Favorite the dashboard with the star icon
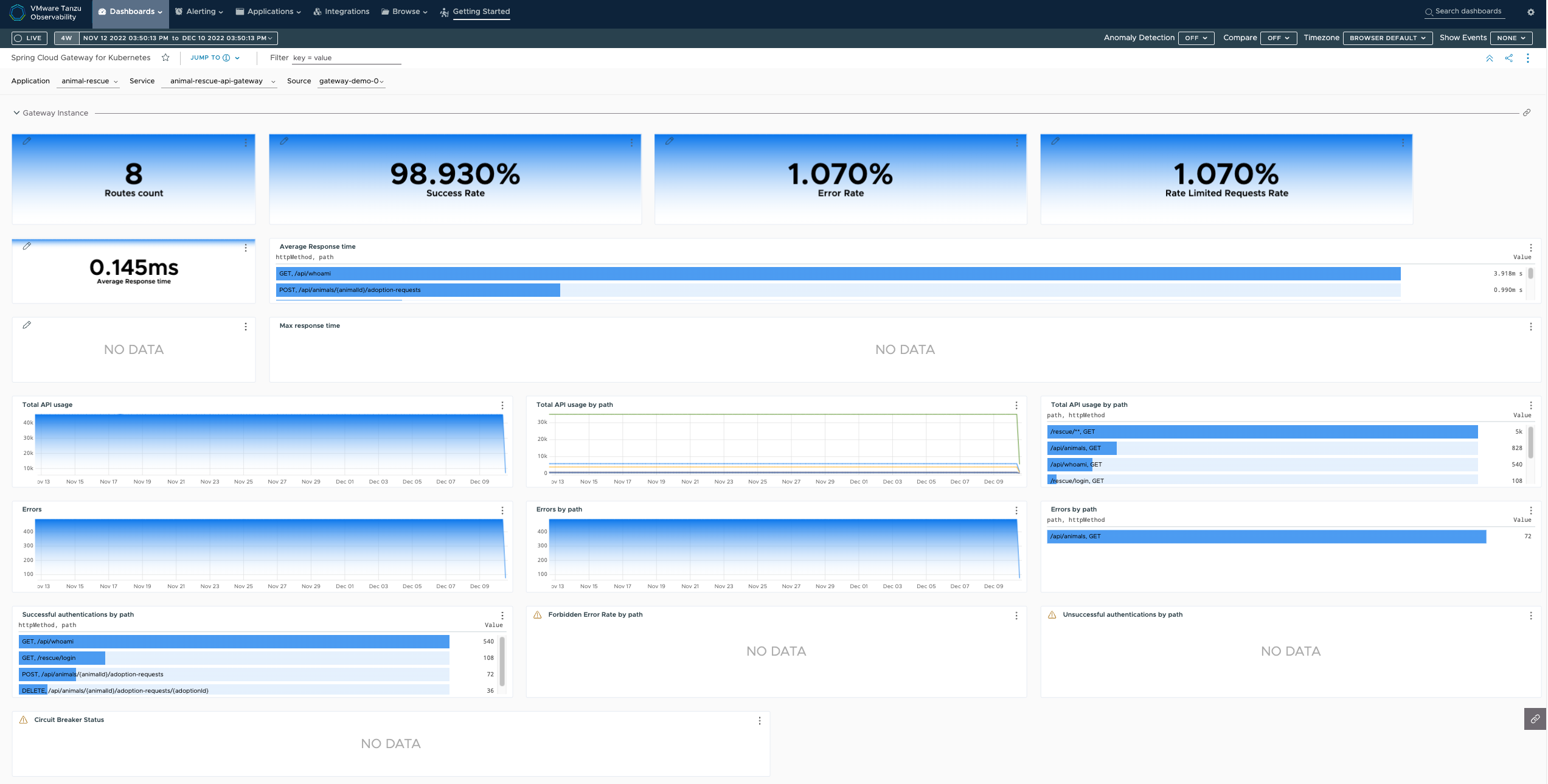Viewport: 1548px width, 784px height. pos(165,58)
